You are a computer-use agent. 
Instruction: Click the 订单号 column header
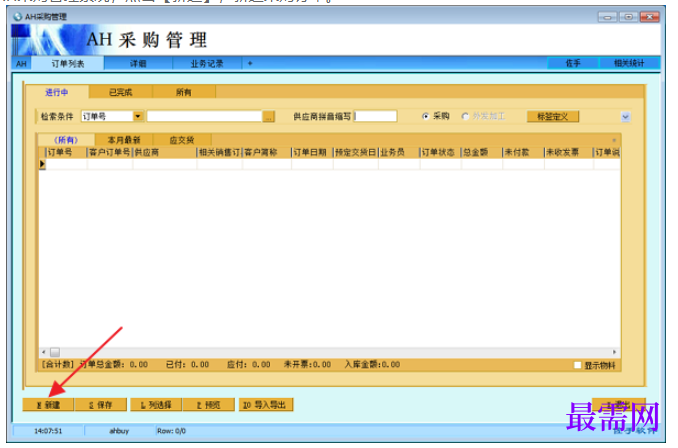(x=67, y=152)
